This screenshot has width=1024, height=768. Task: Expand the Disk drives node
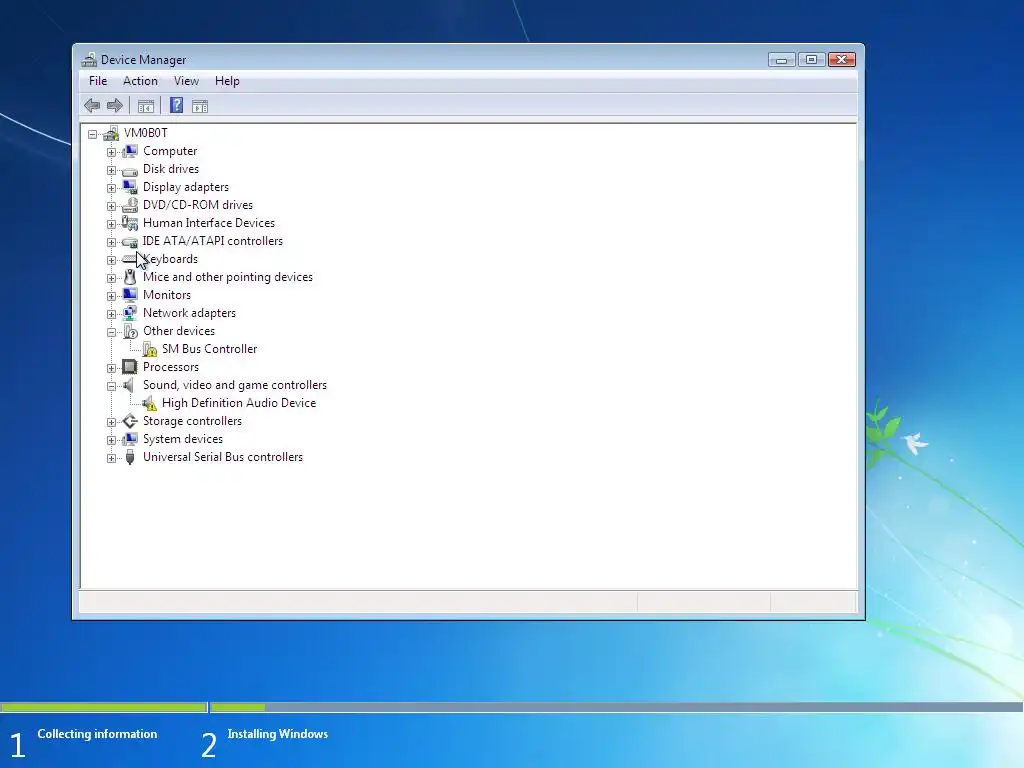click(111, 170)
